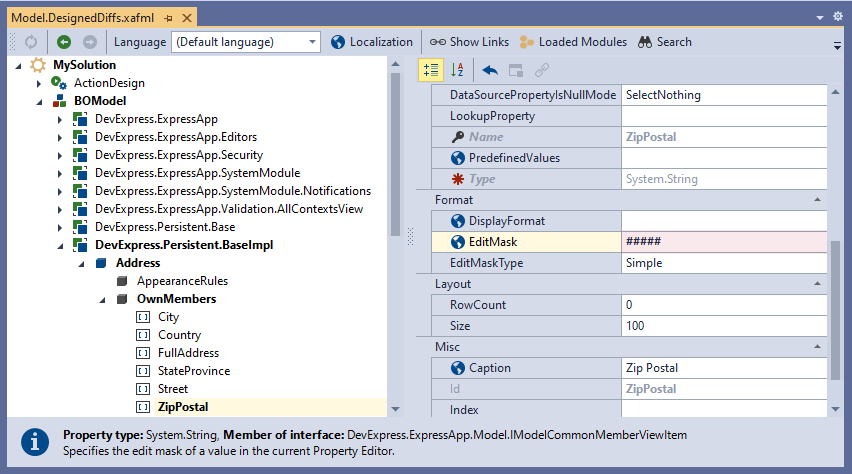852x474 pixels.
Task: Select the Address class item
Action: [x=138, y=263]
